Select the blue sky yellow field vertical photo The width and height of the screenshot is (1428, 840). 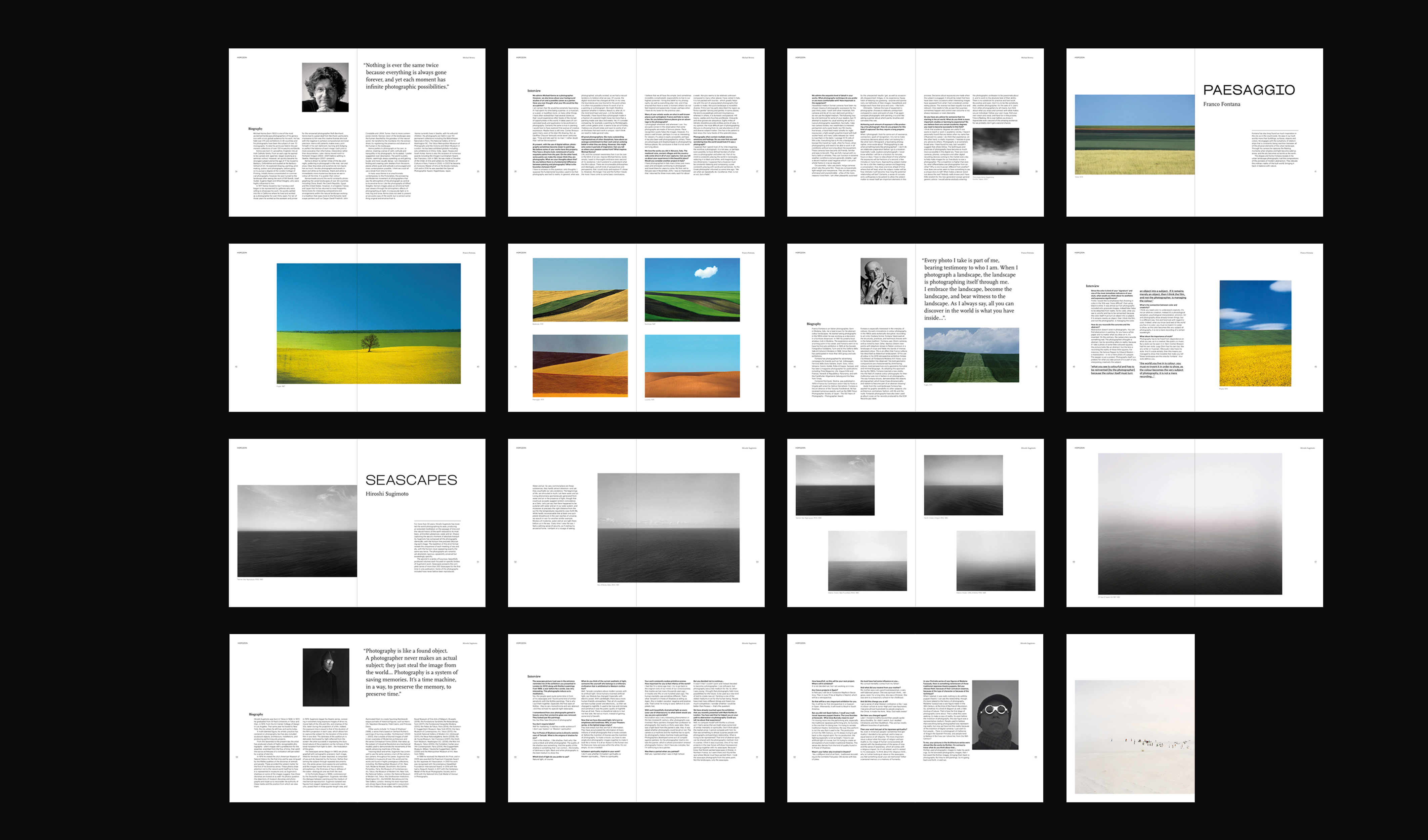1255,333
